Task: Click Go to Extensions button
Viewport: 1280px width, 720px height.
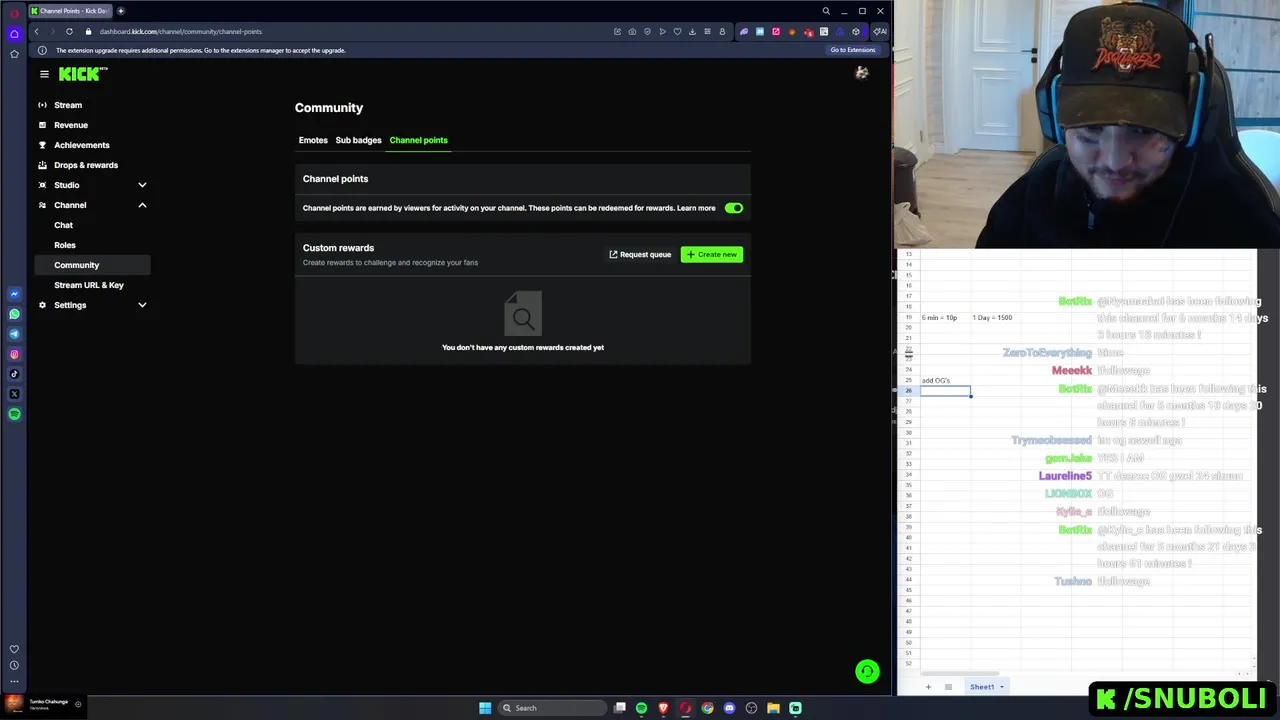Action: 852,50
